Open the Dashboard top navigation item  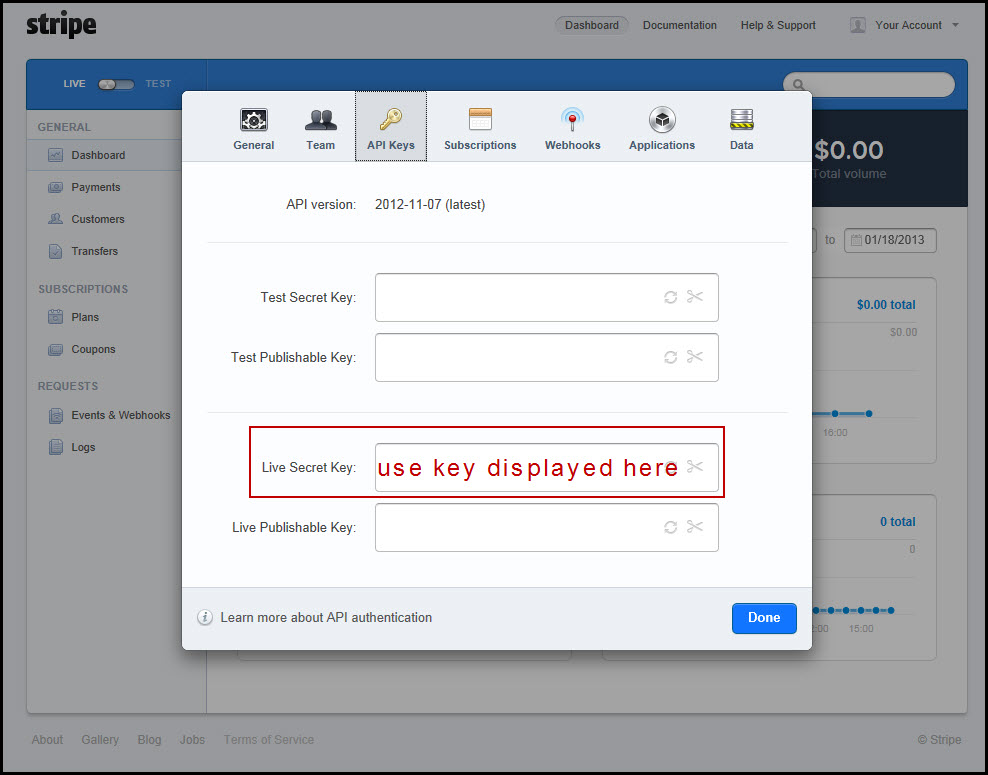click(x=591, y=25)
